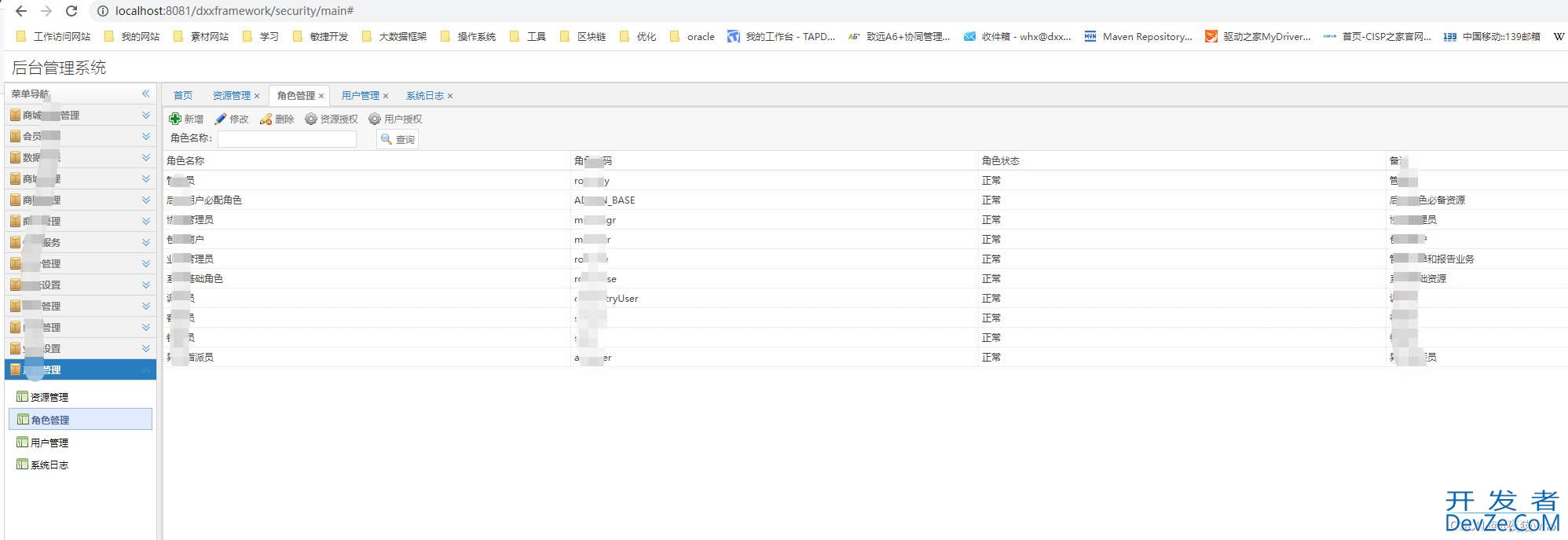Click the browser forward arrow
Image resolution: width=1568 pixels, height=540 pixels.
(46, 11)
